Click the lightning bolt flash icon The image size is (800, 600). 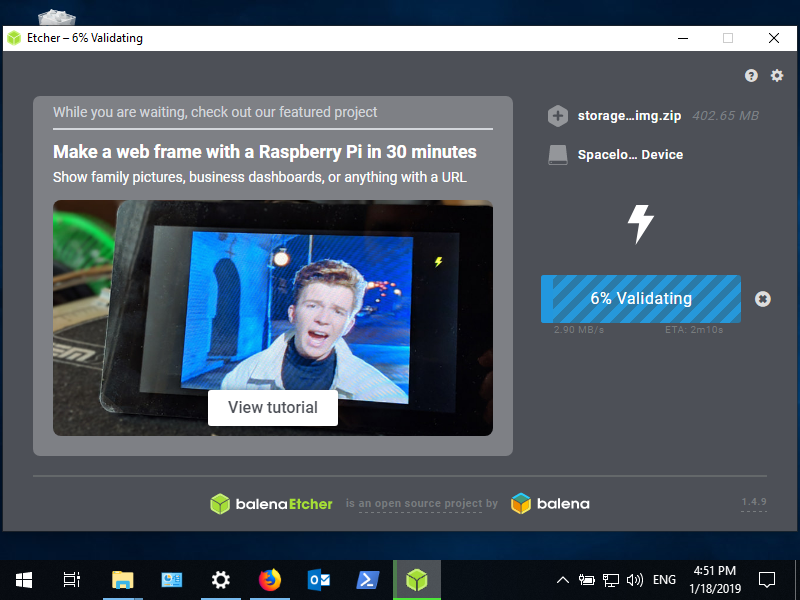click(x=640, y=224)
